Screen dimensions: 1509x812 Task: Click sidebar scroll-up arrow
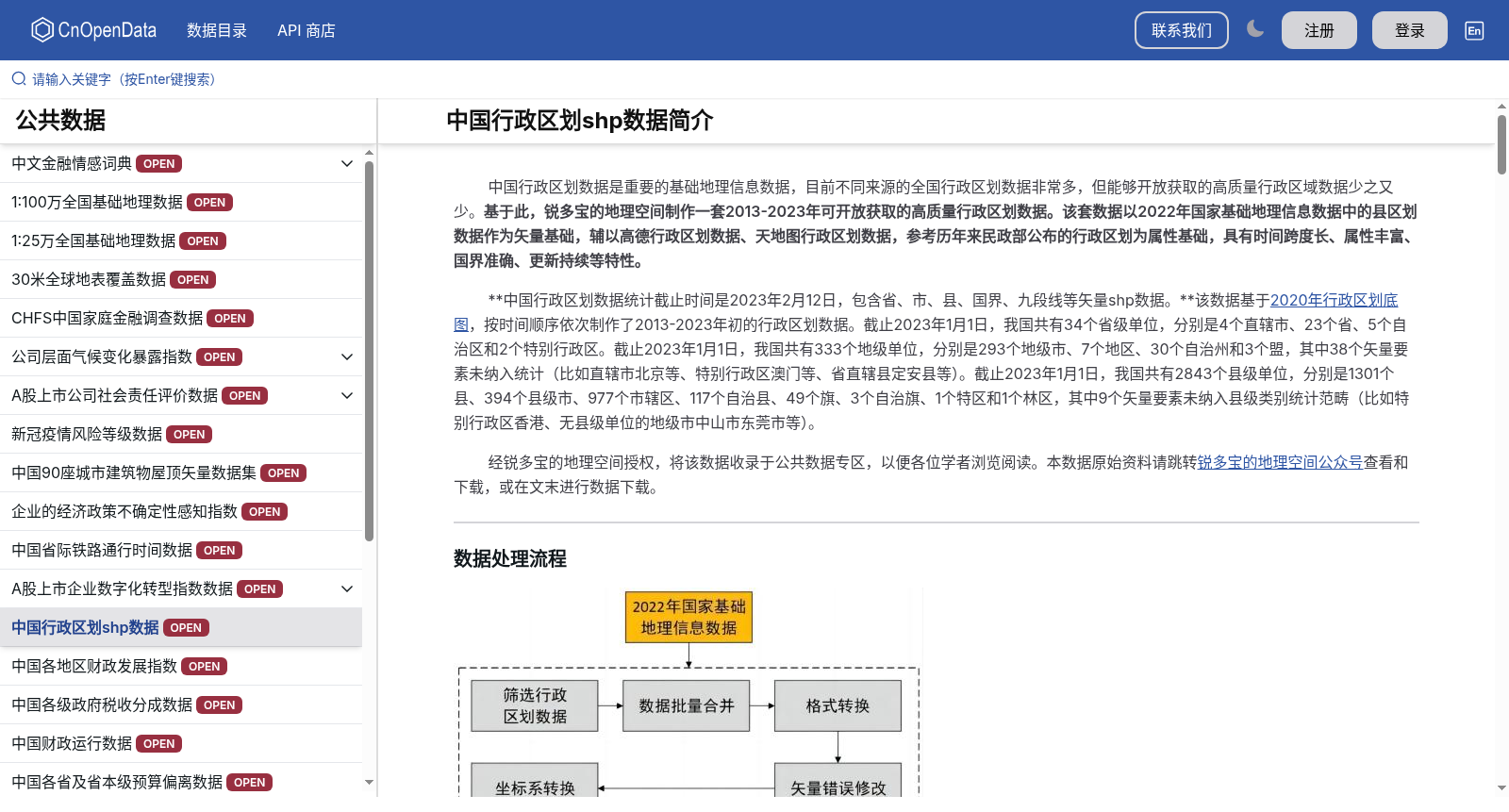pyautogui.click(x=369, y=152)
